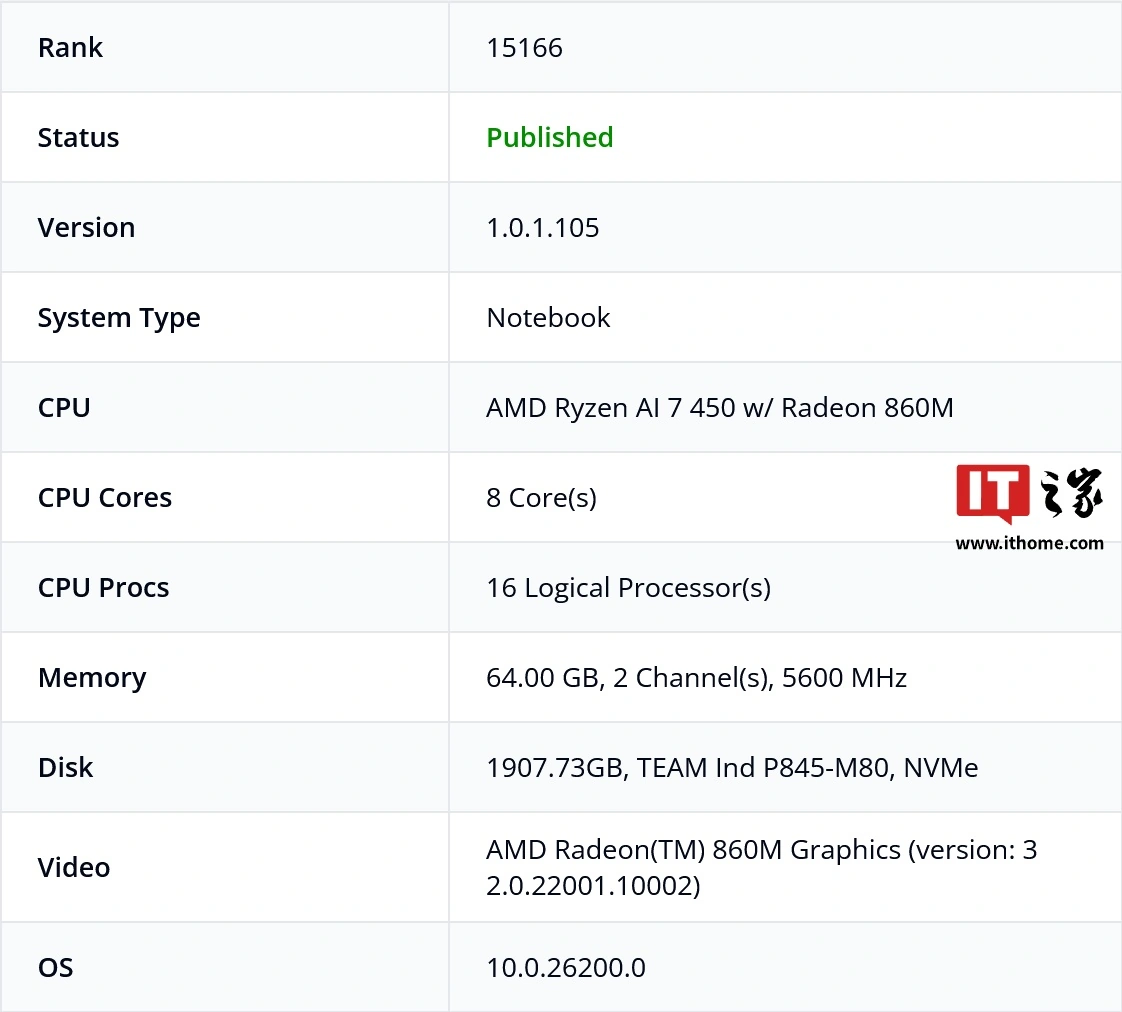Click the CPU Cores row label
This screenshot has height=1012, width=1122.
pos(104,498)
